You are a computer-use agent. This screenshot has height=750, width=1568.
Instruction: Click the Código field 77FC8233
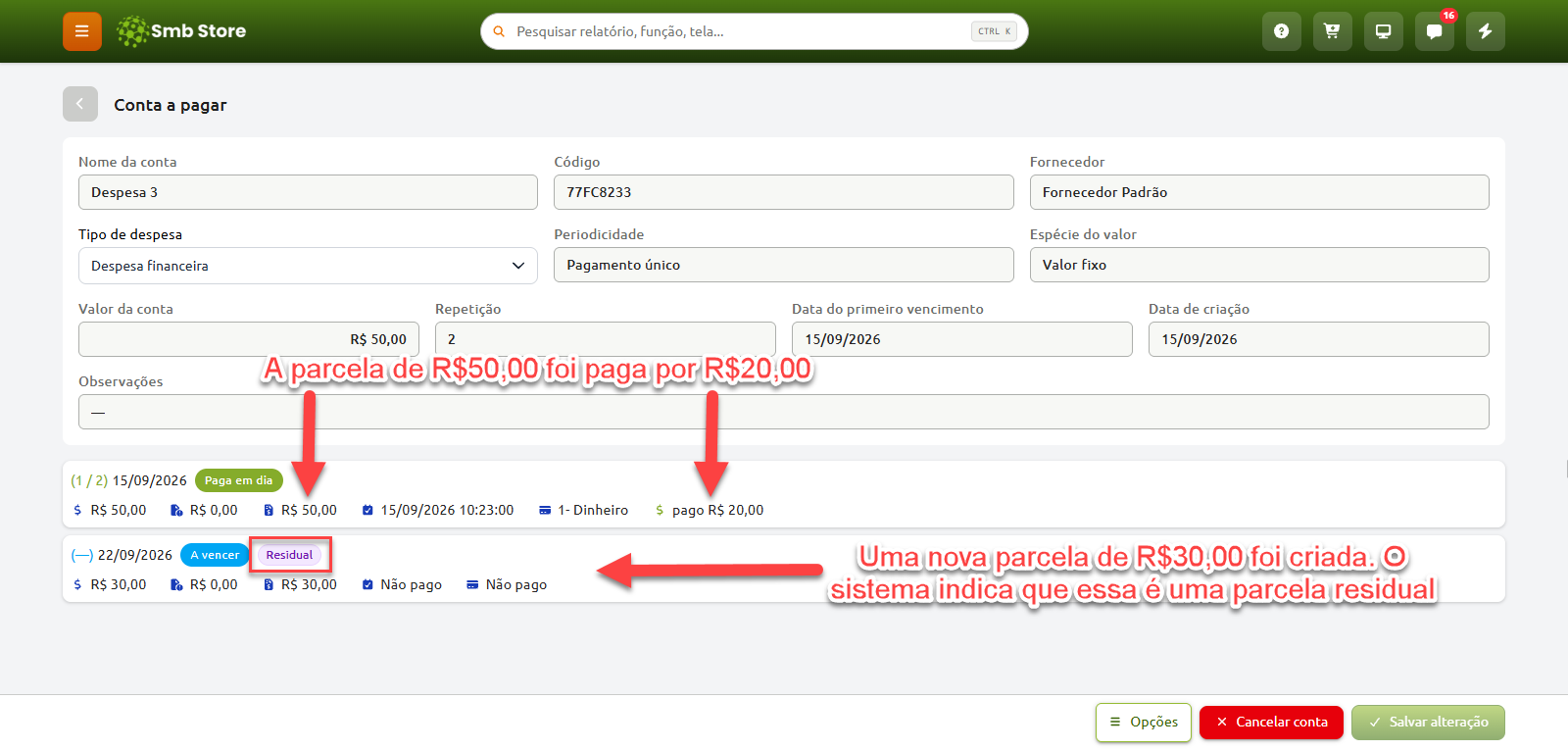pos(784,192)
